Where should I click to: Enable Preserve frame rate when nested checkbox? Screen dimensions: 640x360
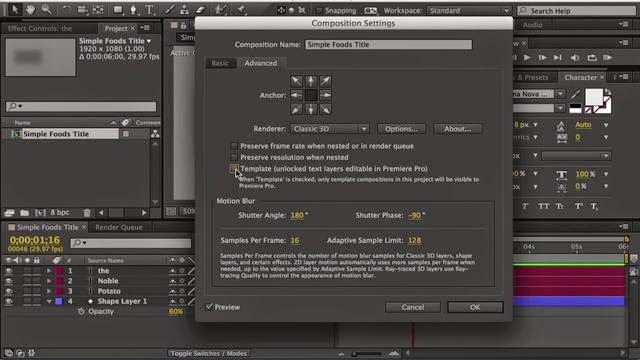pos(234,146)
